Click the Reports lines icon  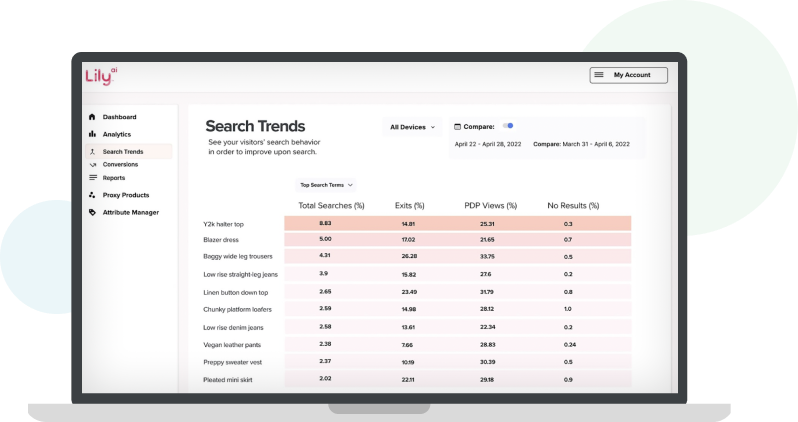click(x=93, y=178)
